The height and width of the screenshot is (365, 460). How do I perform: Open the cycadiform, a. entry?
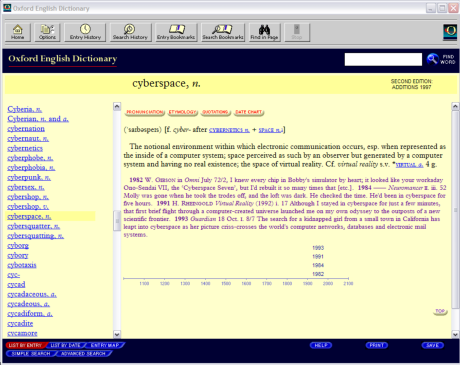30,314
